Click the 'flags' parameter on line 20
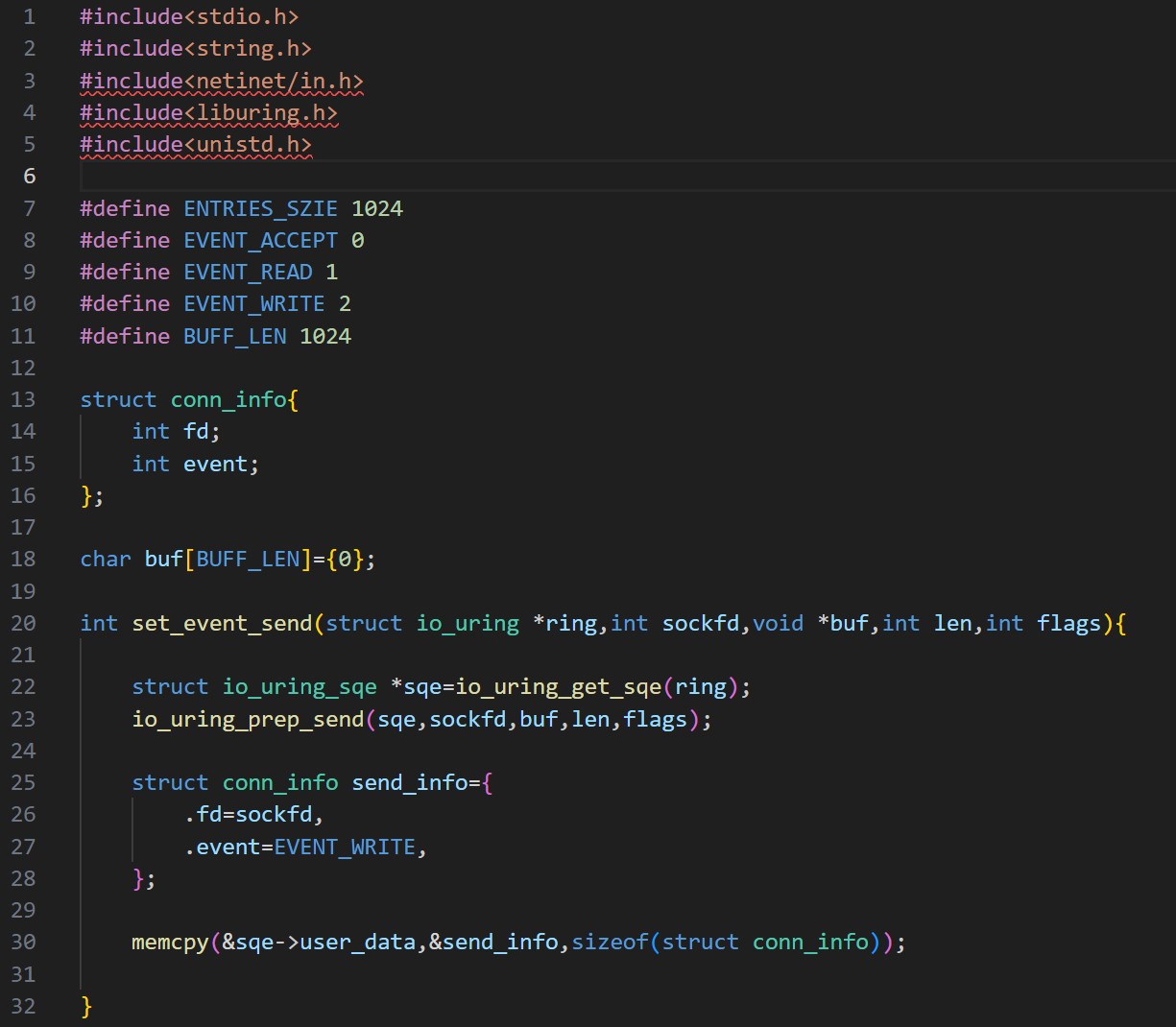This screenshot has height=1027, width=1176. click(1069, 623)
